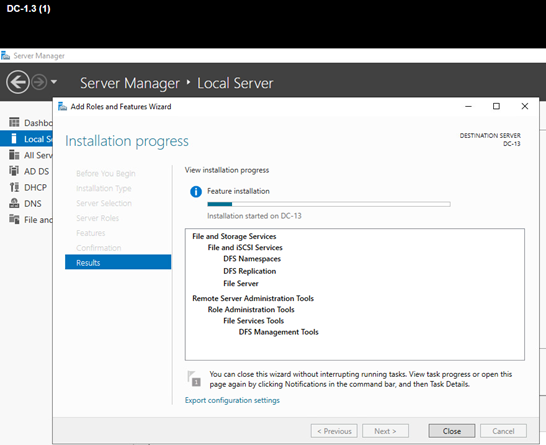Click Export configuration settings link
Screen dimensions: 546x445
(x=232, y=400)
